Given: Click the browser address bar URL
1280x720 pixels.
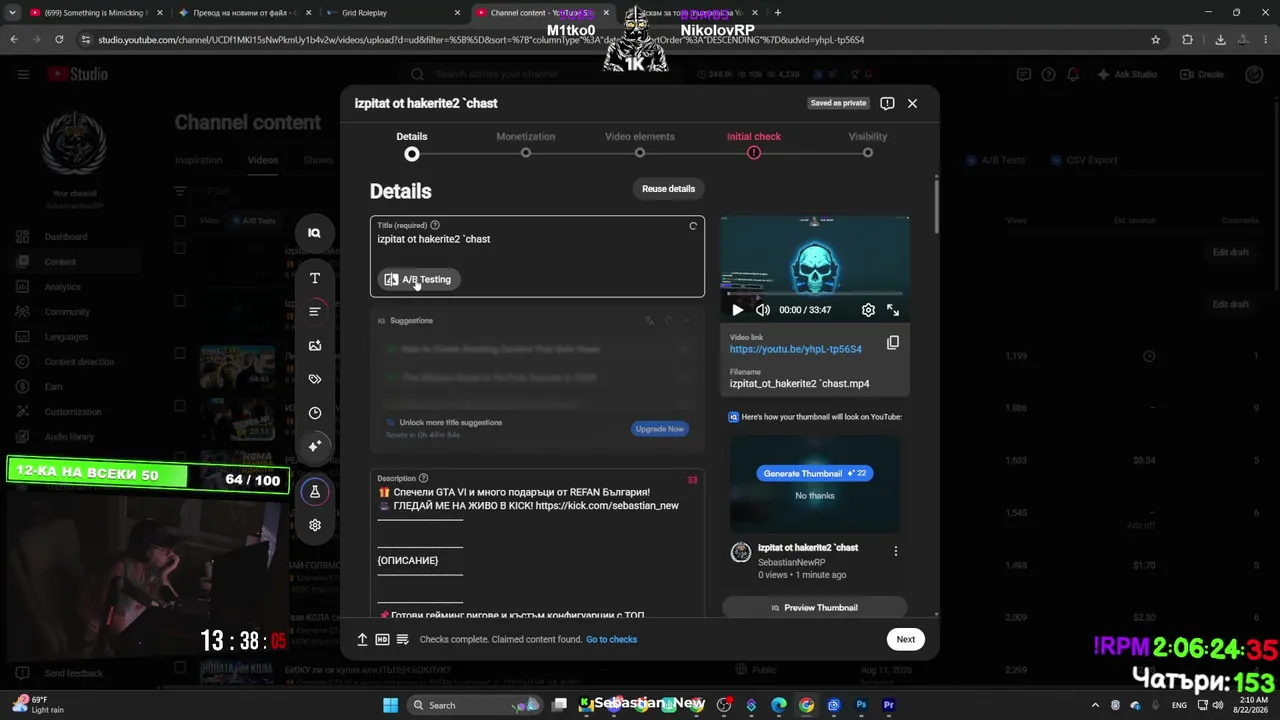Looking at the screenshot, I should 481,40.
